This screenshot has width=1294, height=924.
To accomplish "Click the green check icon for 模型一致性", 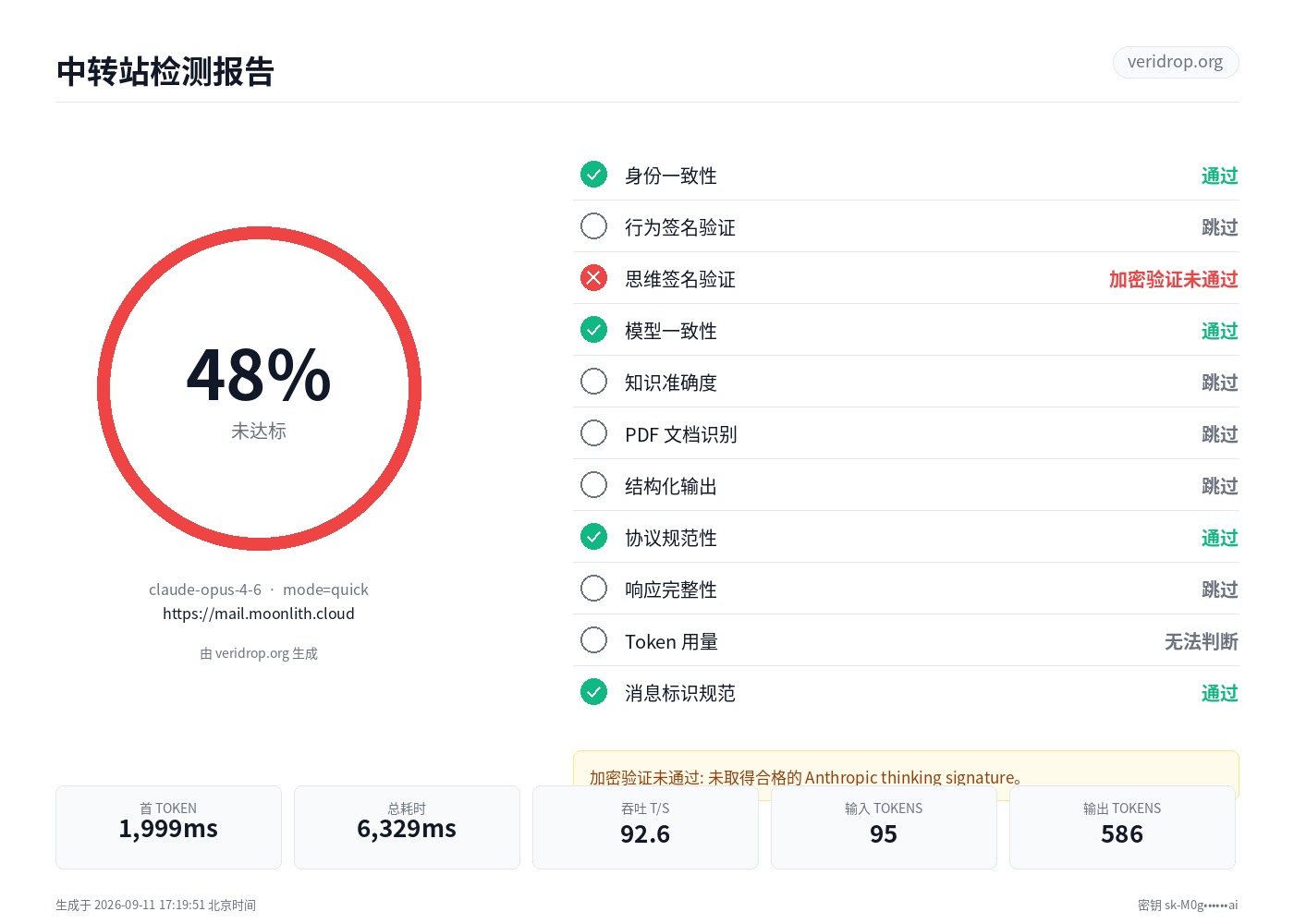I will (593, 330).
